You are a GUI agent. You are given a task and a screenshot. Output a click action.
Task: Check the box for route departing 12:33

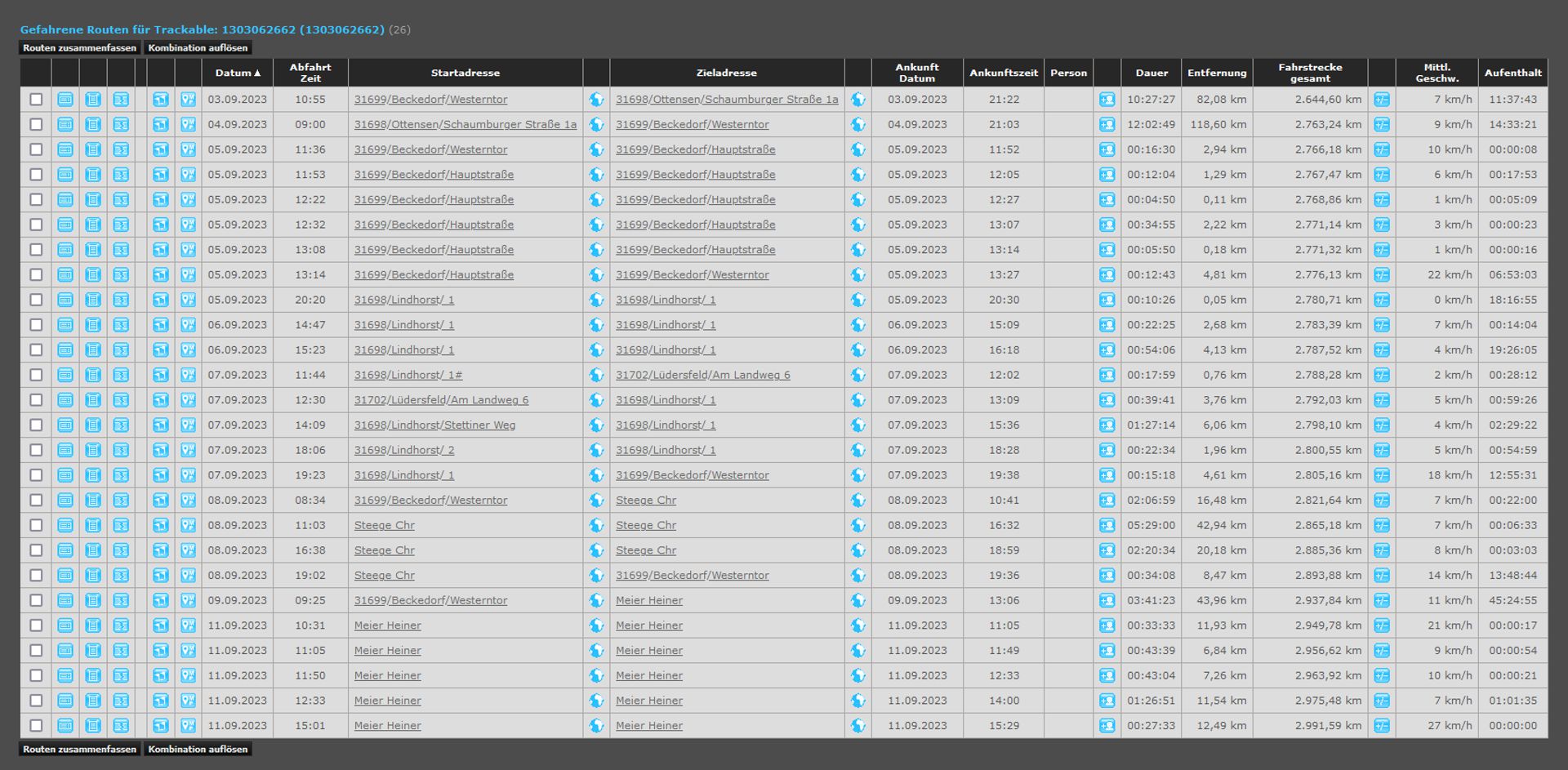pos(36,701)
